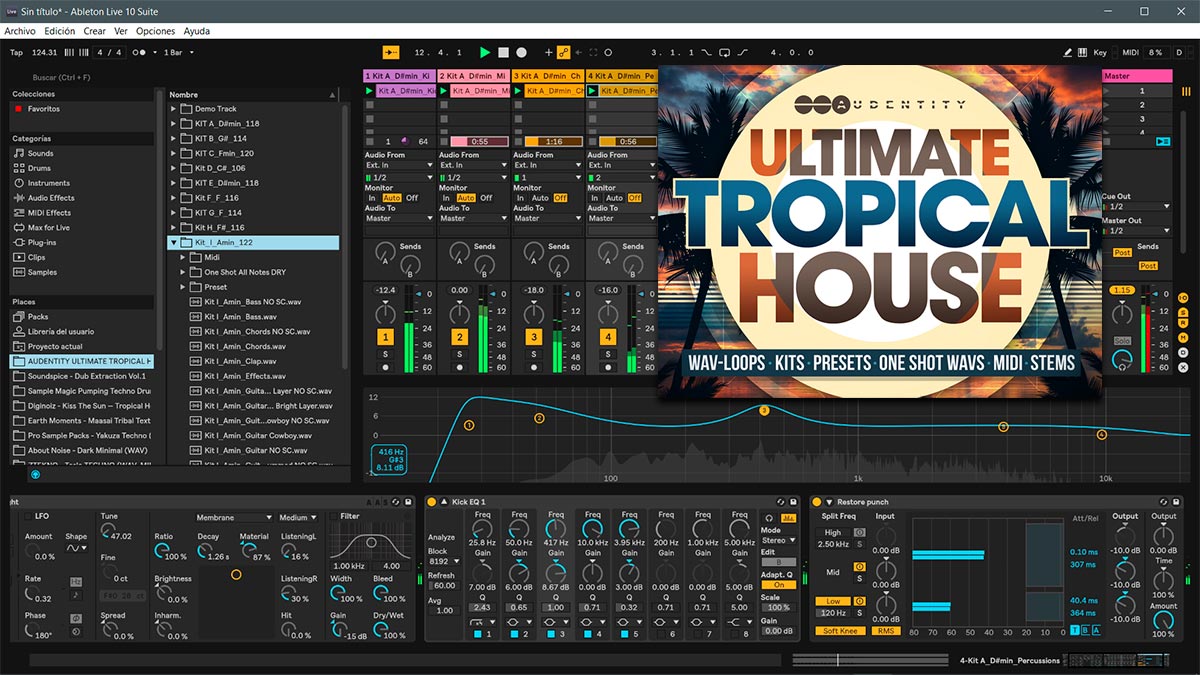Open the Archivo menu
This screenshot has height=675, width=1200.
(x=20, y=31)
